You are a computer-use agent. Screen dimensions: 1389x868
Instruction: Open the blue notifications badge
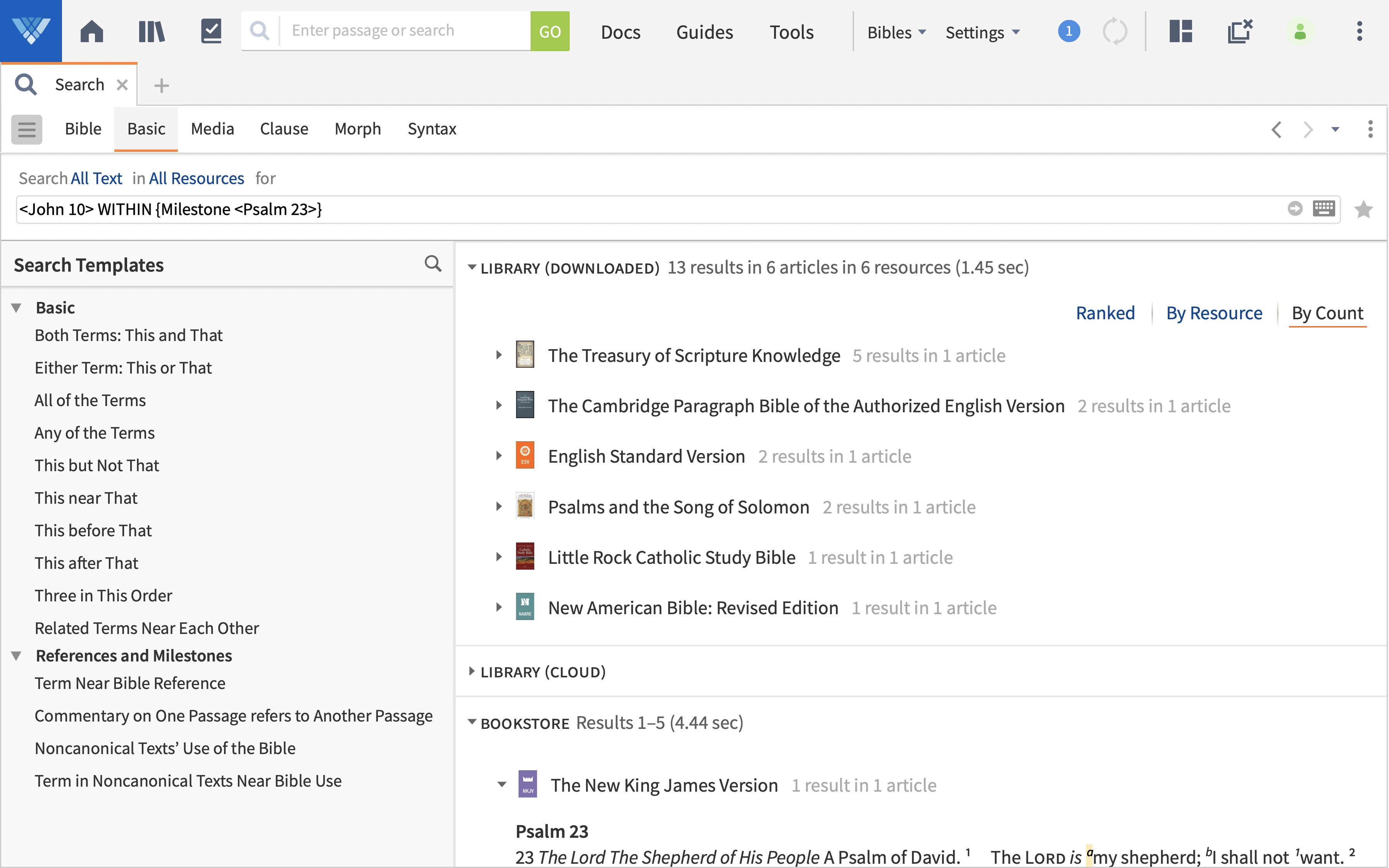pos(1069,31)
